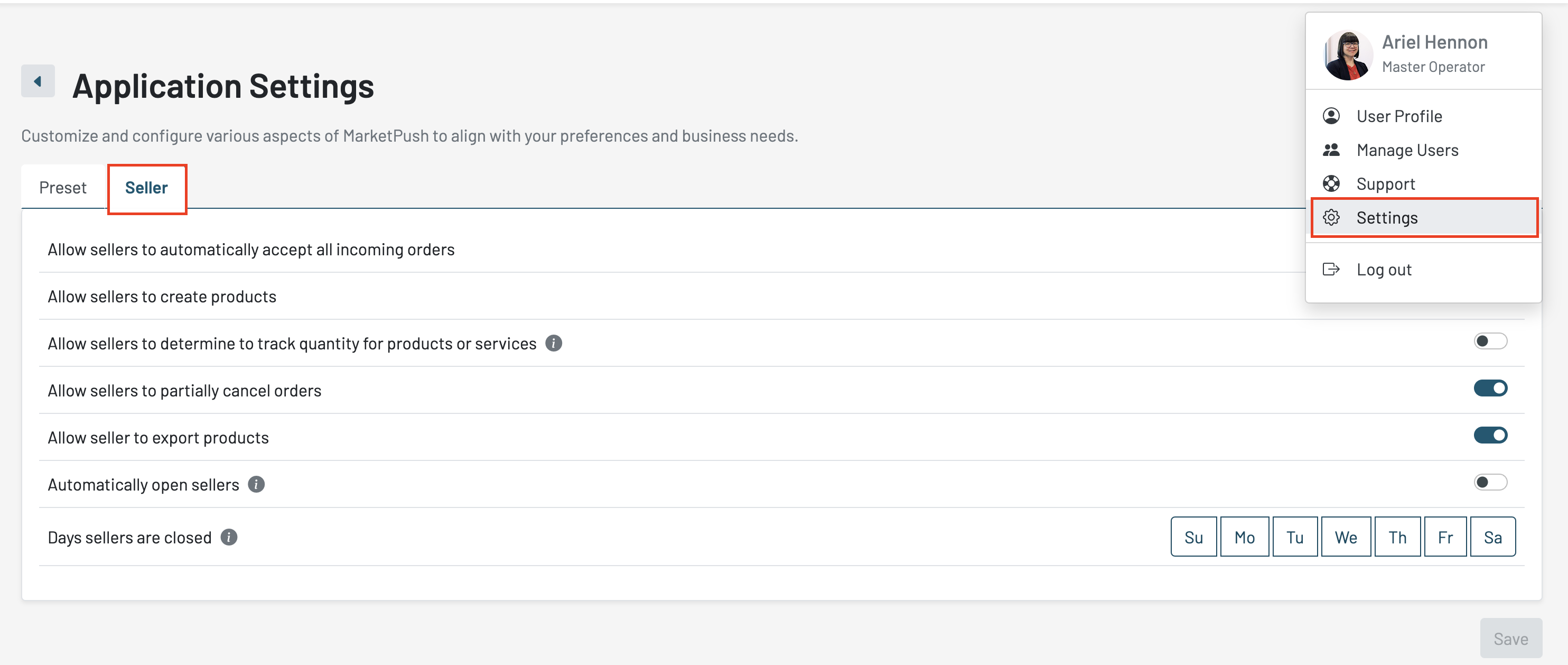Switch to the Preset tab
Image resolution: width=1568 pixels, height=665 pixels.
pyautogui.click(x=63, y=188)
